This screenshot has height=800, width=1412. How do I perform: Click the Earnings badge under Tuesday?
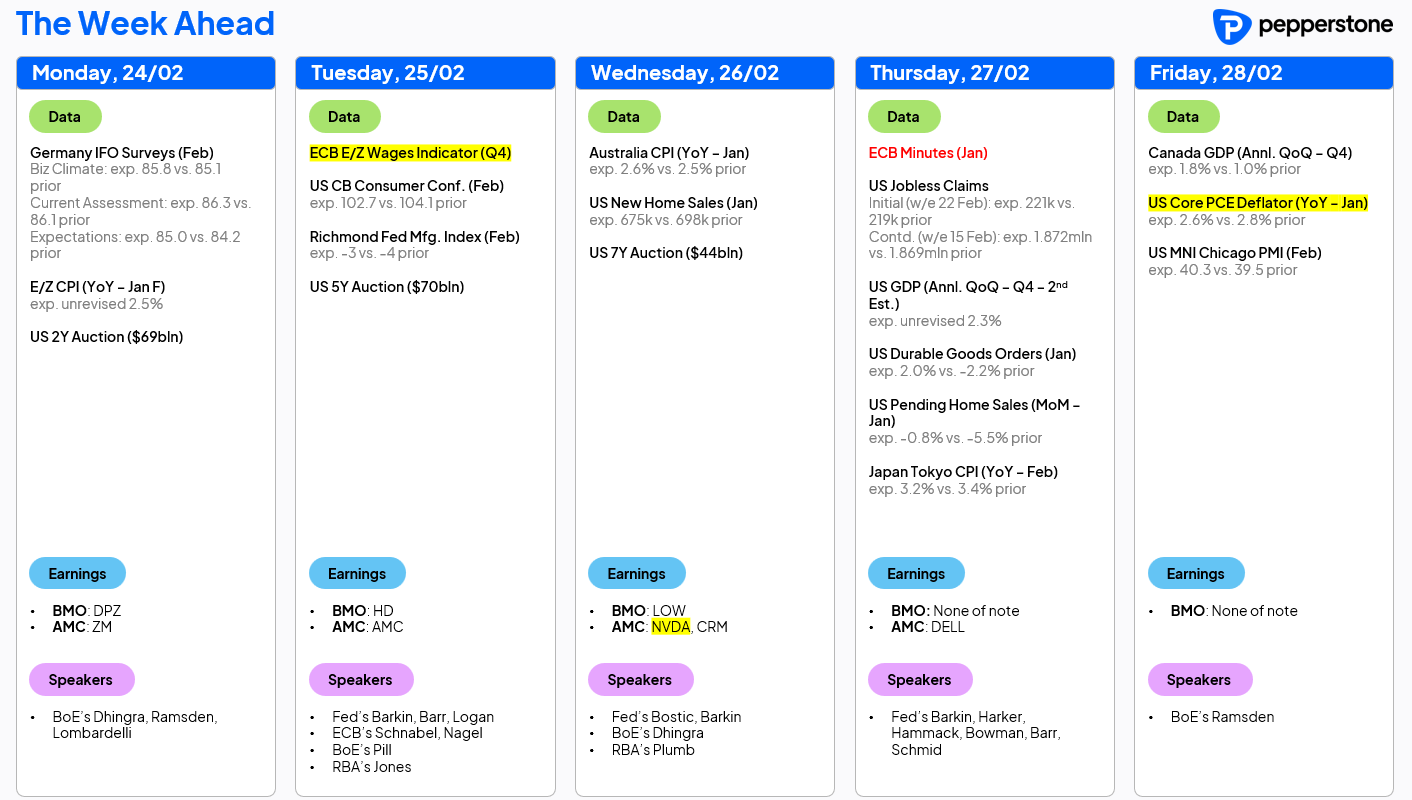357,574
